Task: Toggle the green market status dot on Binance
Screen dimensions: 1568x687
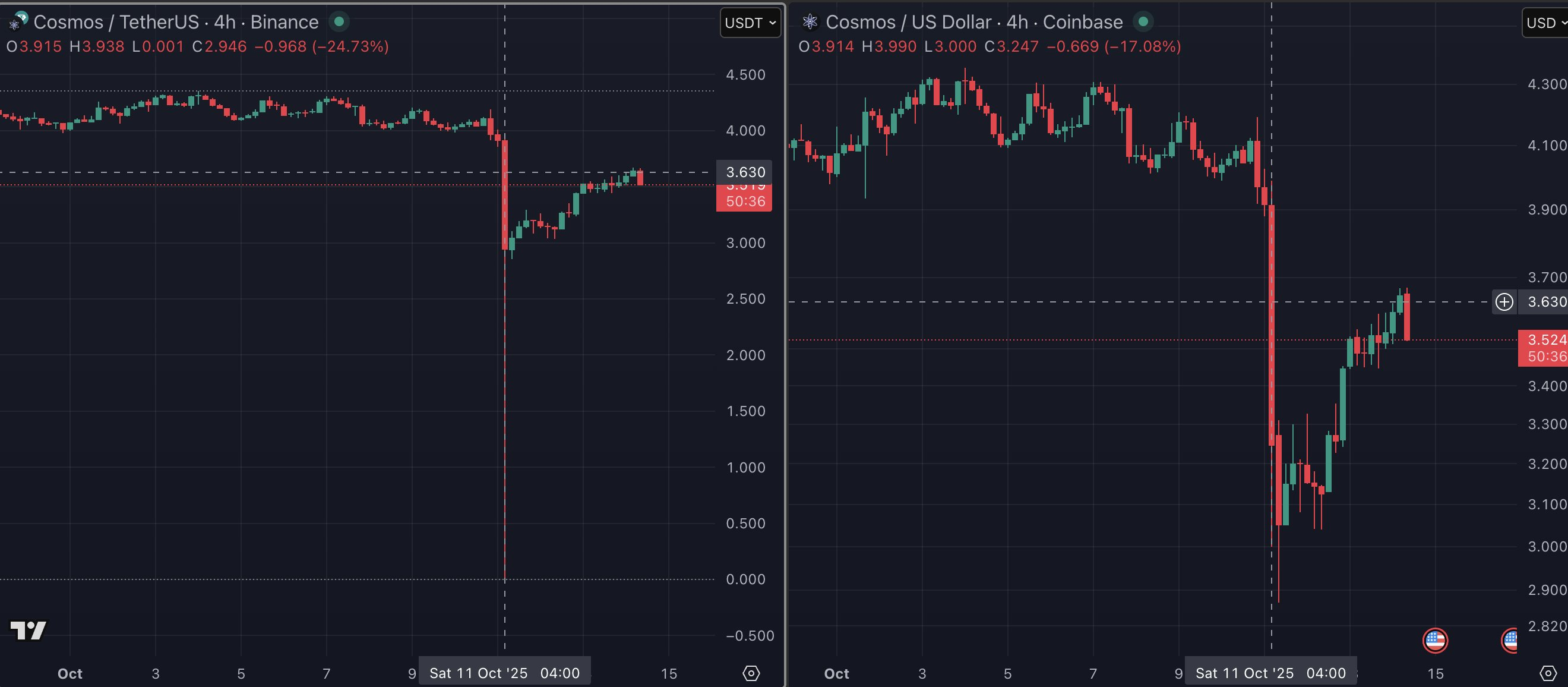Action: pos(339,22)
